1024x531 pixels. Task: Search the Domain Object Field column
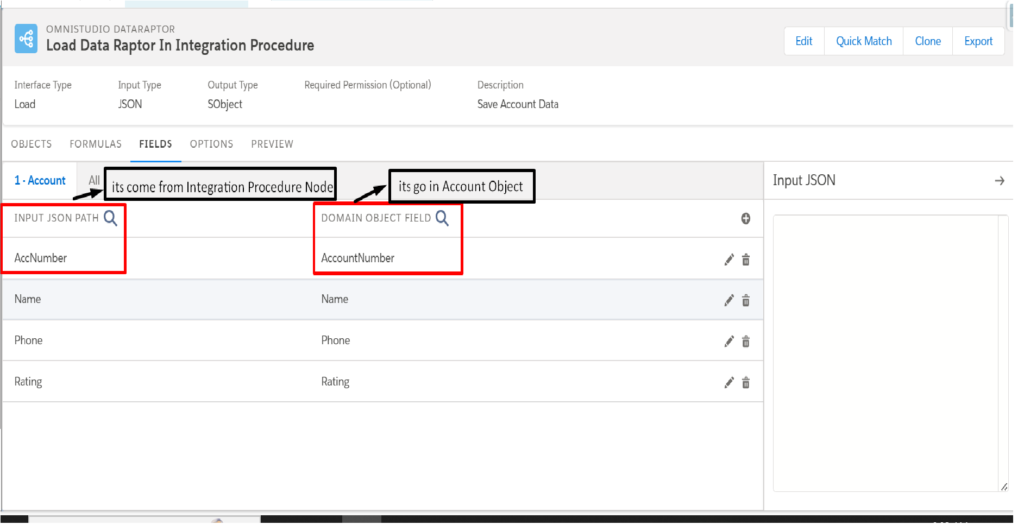point(442,217)
